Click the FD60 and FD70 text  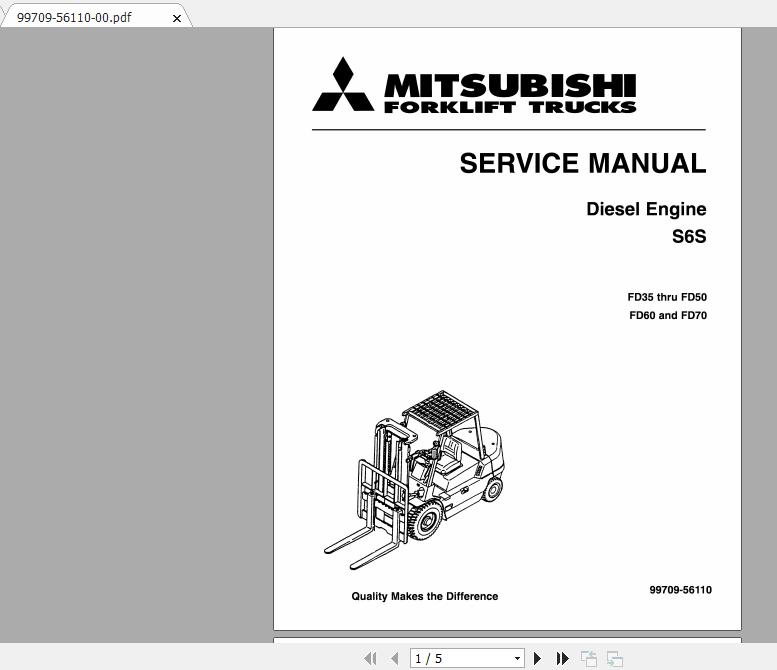tap(668, 315)
